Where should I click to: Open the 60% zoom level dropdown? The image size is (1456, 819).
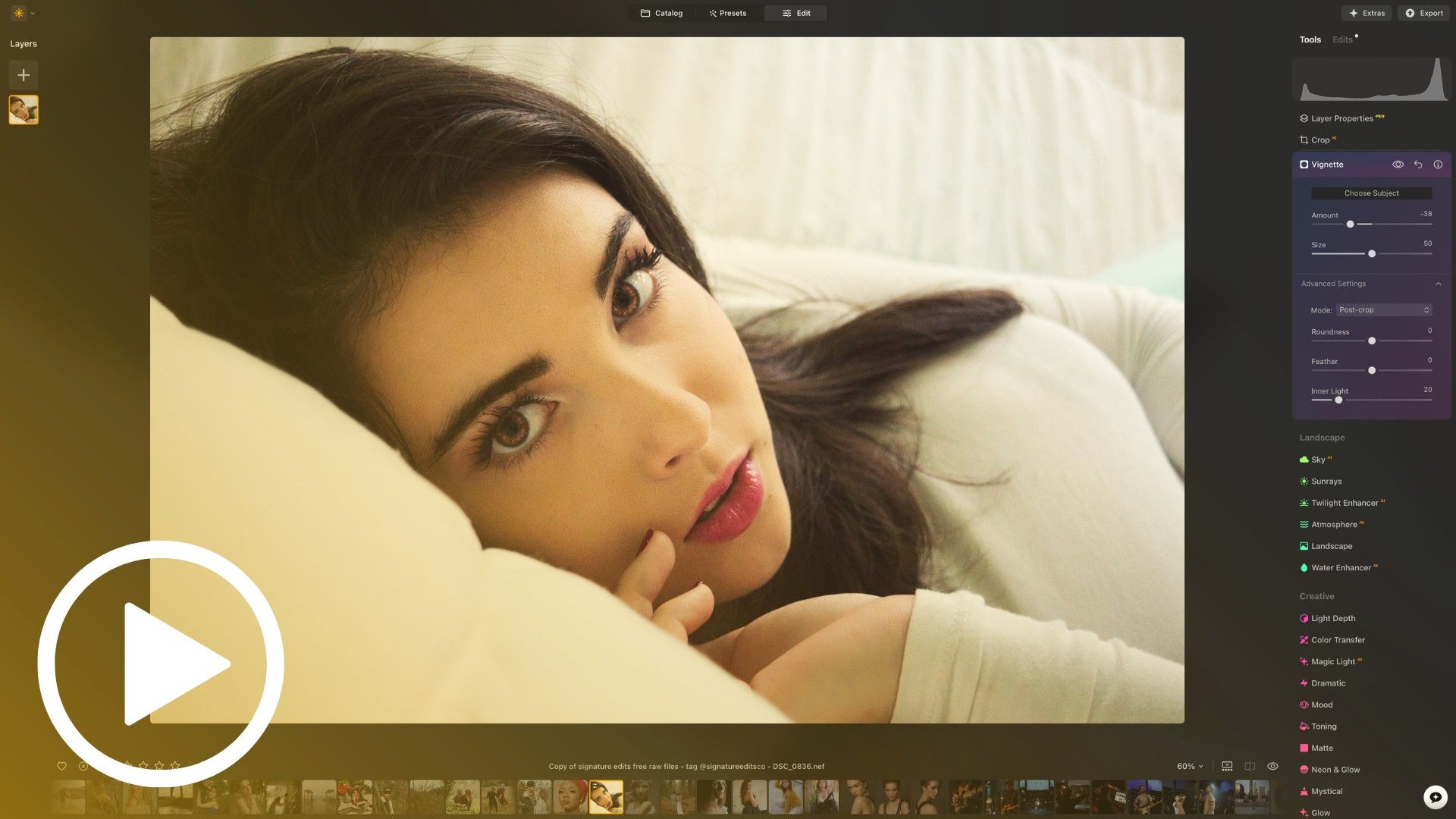(x=1190, y=767)
